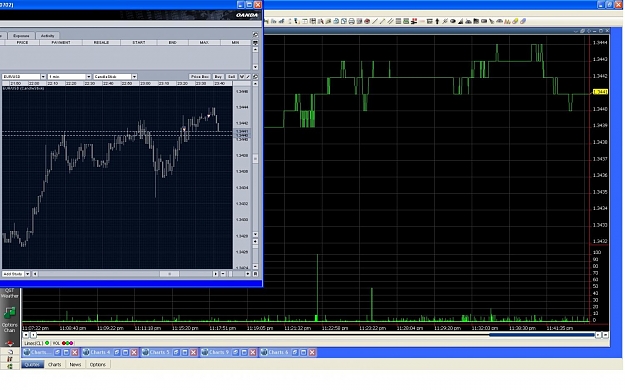The height and width of the screenshot is (390, 625).
Task: Click the eye icon in chart toolbar
Action: tap(453, 21)
